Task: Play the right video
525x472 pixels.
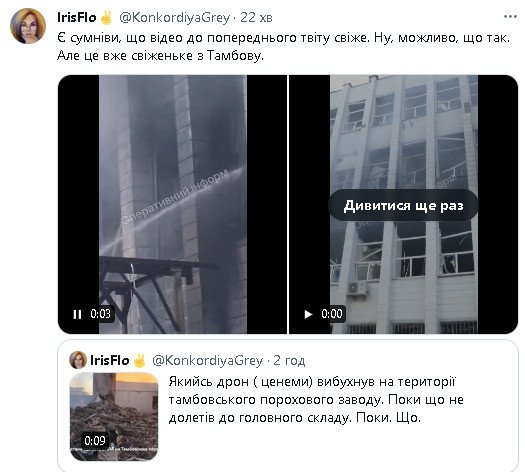Action: (x=308, y=314)
